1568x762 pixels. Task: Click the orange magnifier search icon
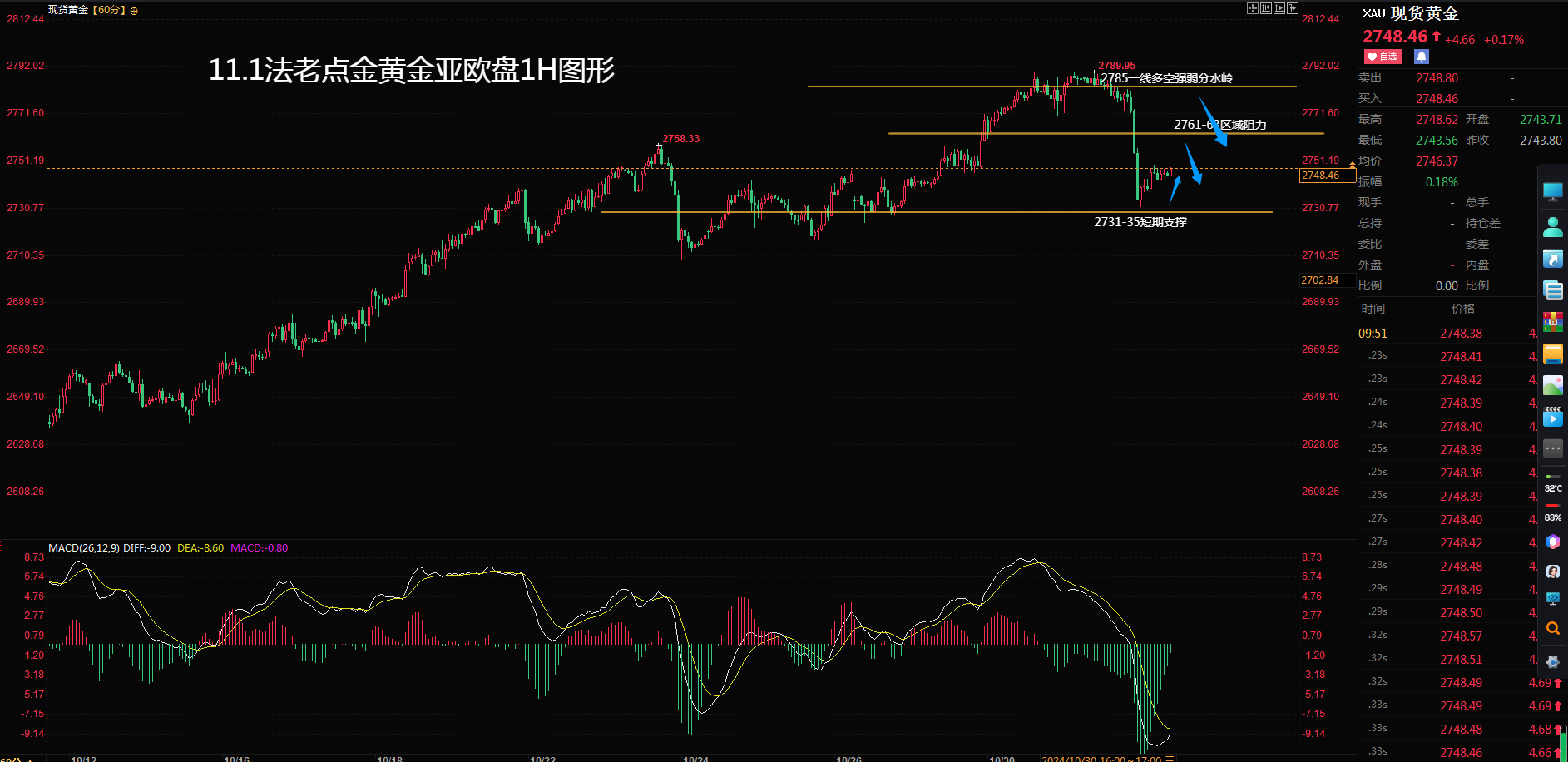coord(1553,629)
